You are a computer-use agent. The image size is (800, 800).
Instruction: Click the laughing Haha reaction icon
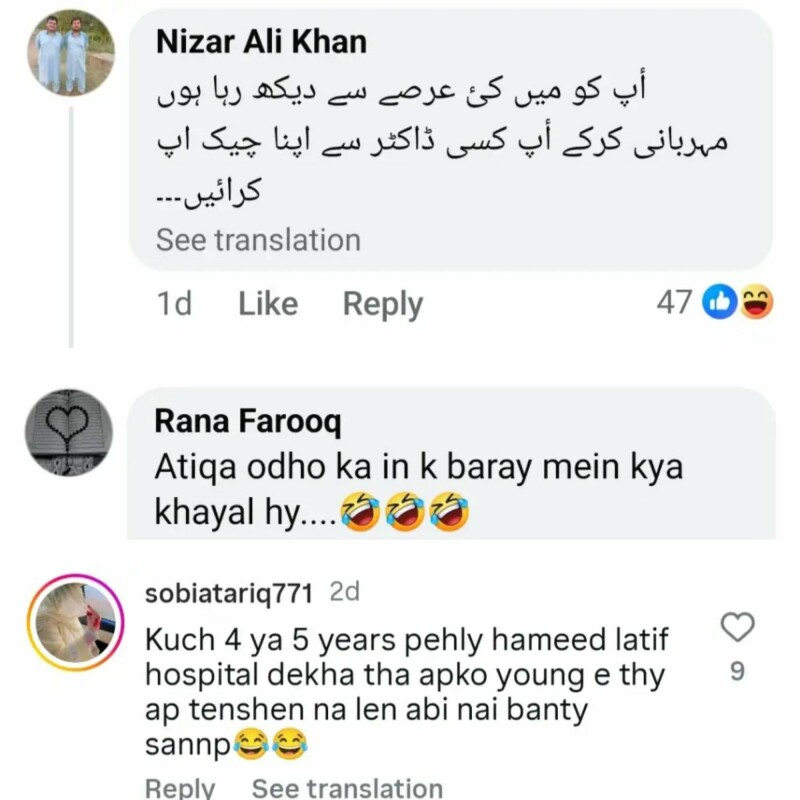point(756,302)
